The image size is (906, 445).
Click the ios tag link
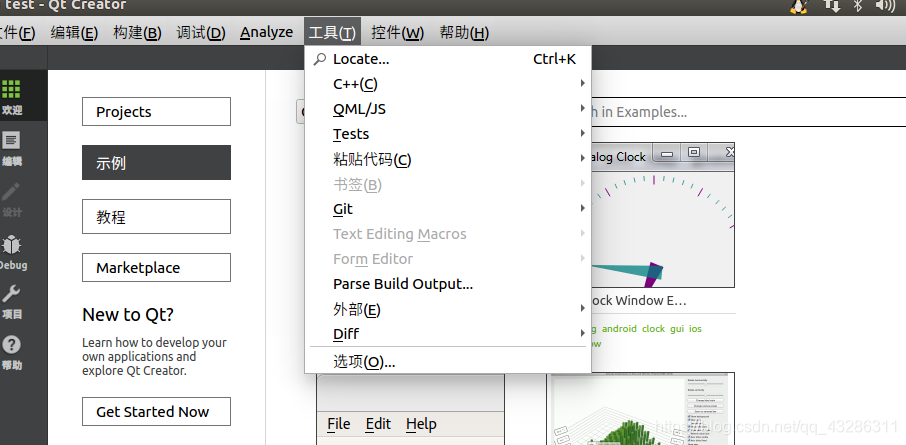(x=695, y=328)
